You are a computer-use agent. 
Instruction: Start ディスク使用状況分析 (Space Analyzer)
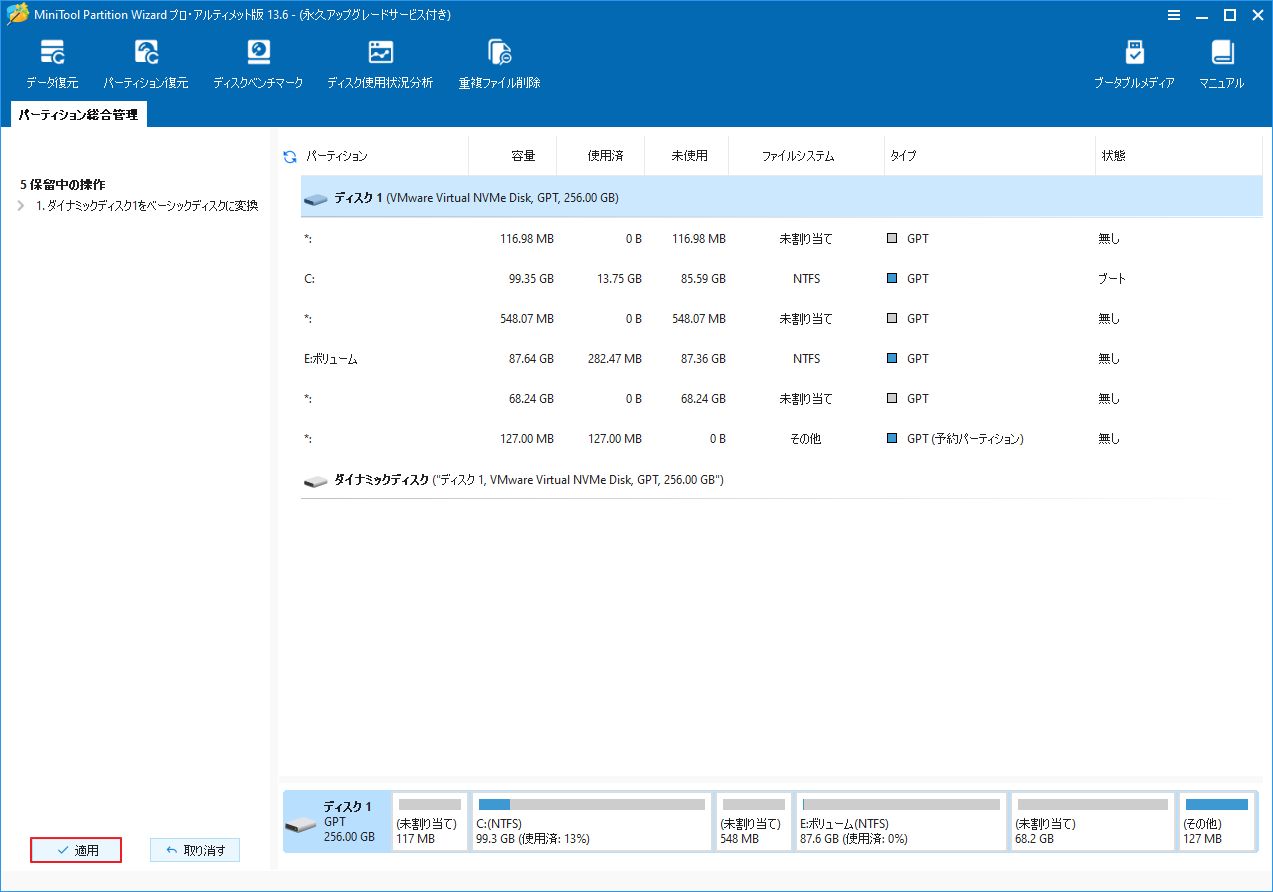click(380, 65)
